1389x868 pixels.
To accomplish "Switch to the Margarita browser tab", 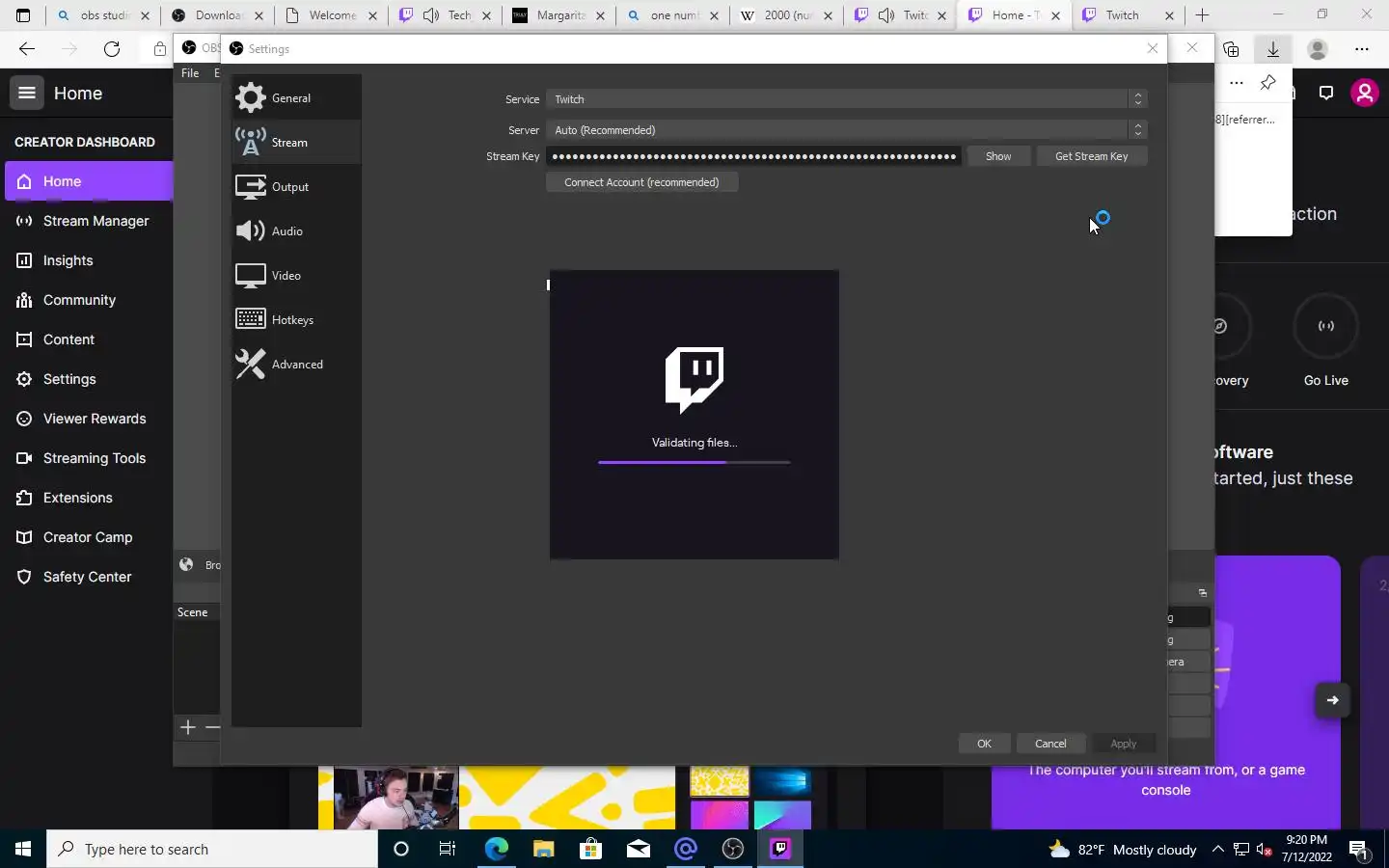I will tap(559, 15).
